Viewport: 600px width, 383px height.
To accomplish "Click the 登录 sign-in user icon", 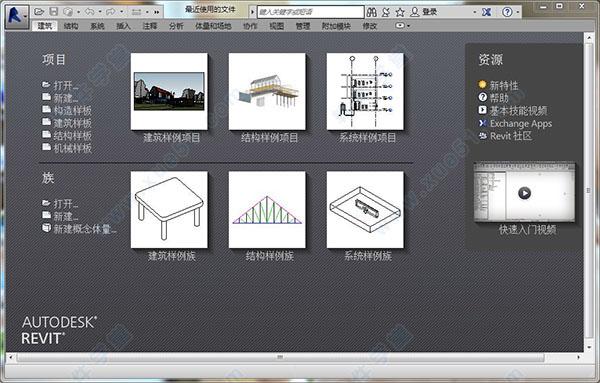I will (x=414, y=12).
